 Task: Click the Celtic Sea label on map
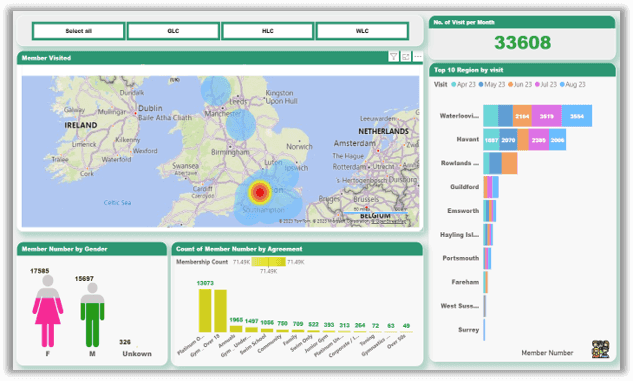click(117, 203)
